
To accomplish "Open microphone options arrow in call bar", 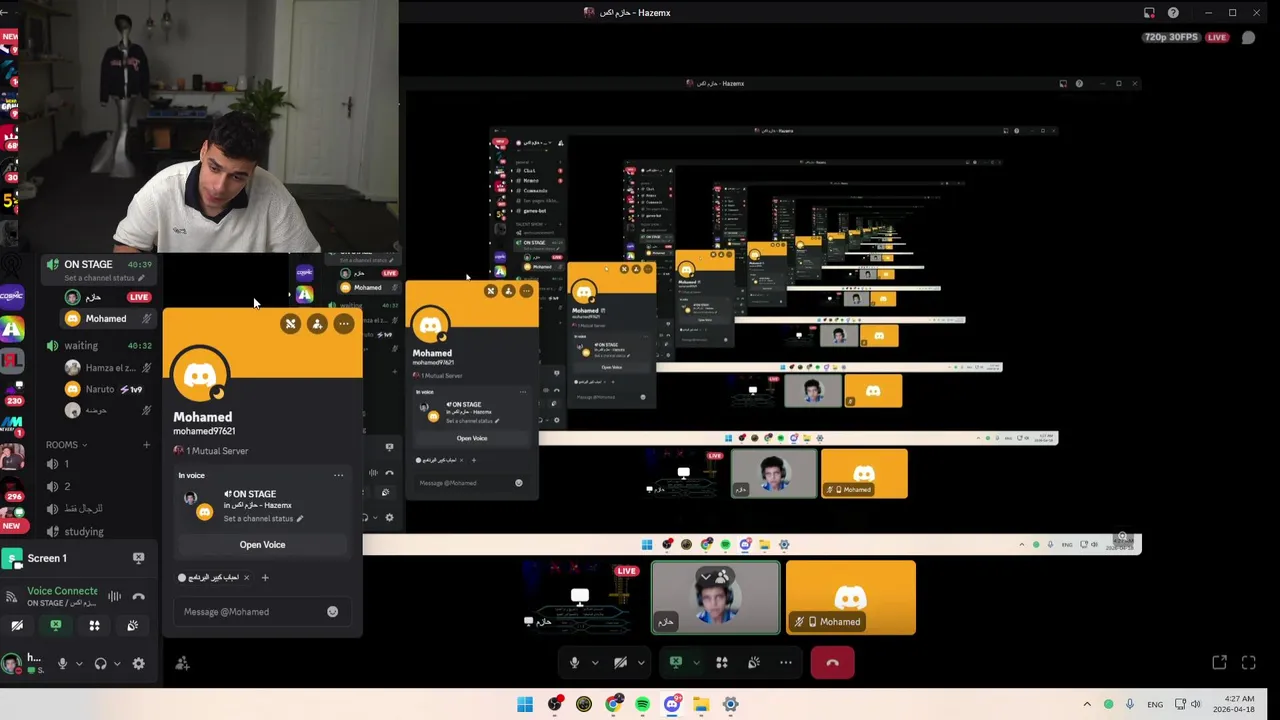I will 595,662.
